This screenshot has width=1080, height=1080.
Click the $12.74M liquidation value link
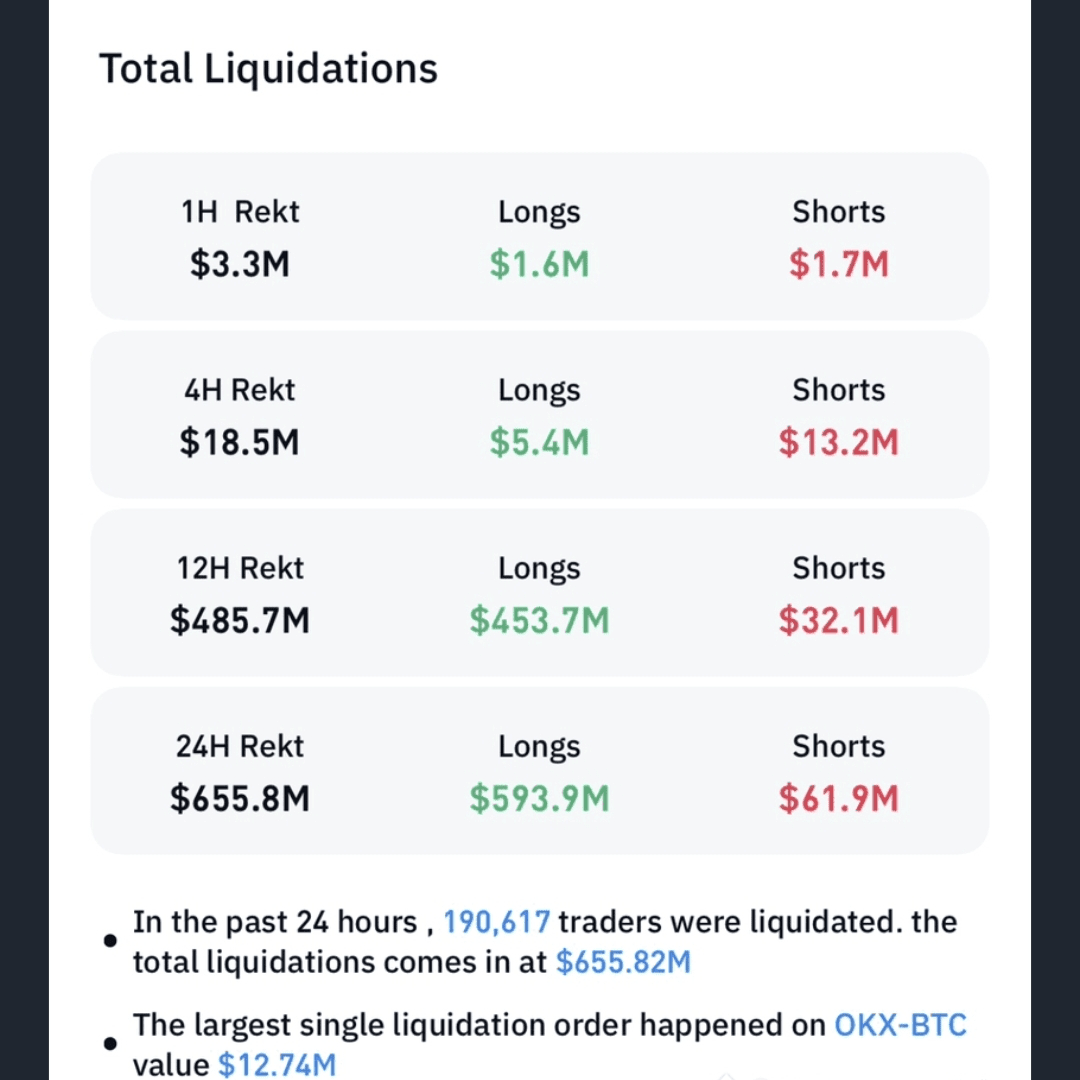pyautogui.click(x=277, y=1065)
